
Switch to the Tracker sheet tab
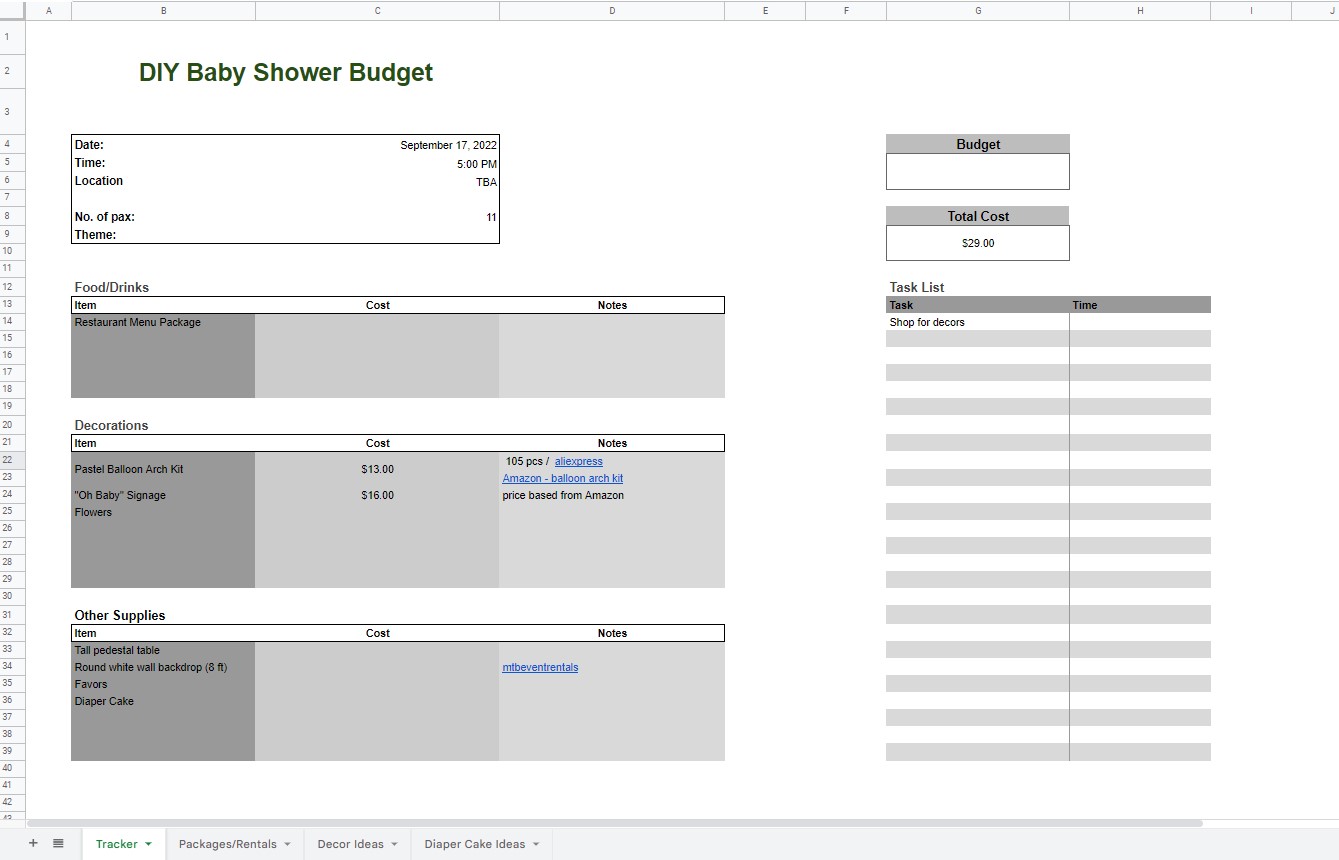pyautogui.click(x=117, y=844)
